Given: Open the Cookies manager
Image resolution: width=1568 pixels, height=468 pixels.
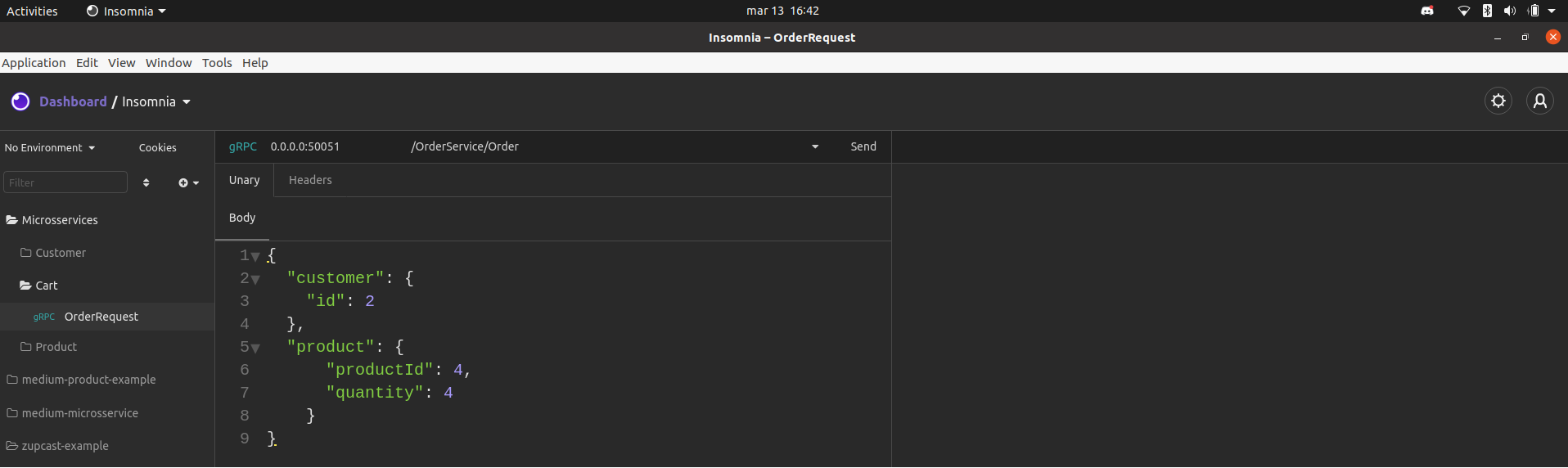Looking at the screenshot, I should click(x=157, y=148).
